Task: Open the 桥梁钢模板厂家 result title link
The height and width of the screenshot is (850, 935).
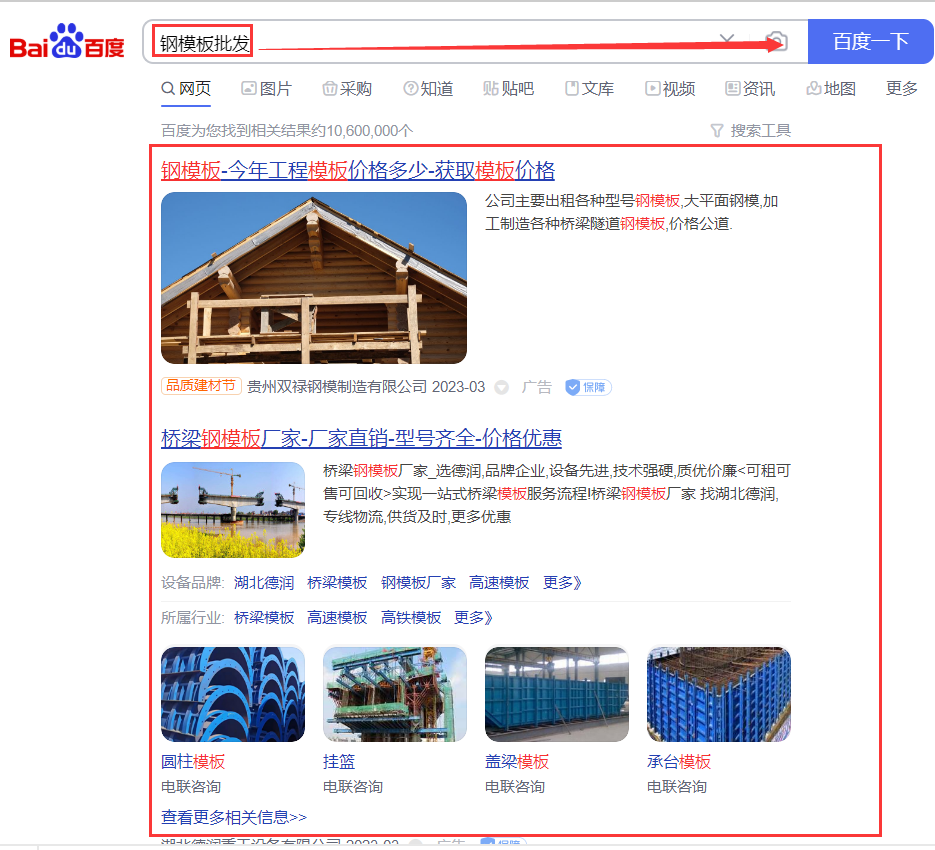Action: [361, 438]
